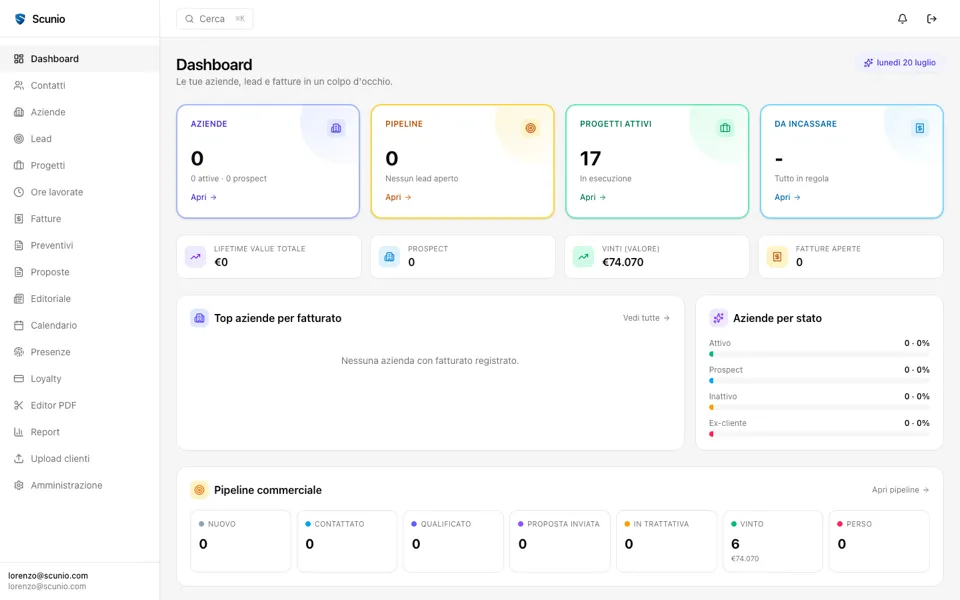
Task: Click the Lead target icon in sidebar
Action: (x=19, y=139)
